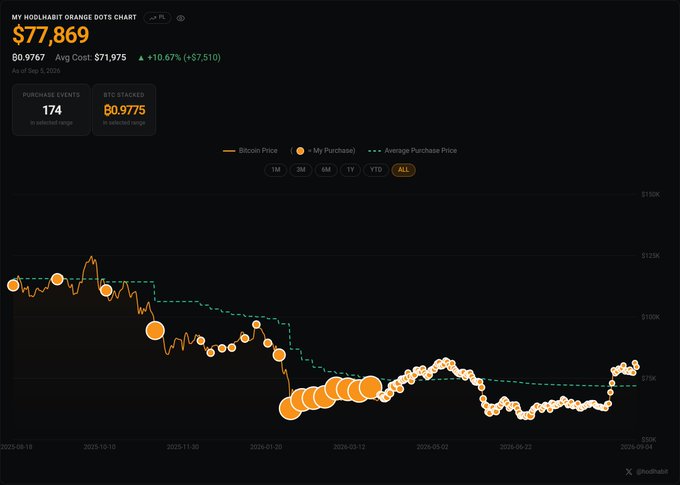Click the $125K y-axis label
Viewport: 680px width, 485px height.
point(651,256)
